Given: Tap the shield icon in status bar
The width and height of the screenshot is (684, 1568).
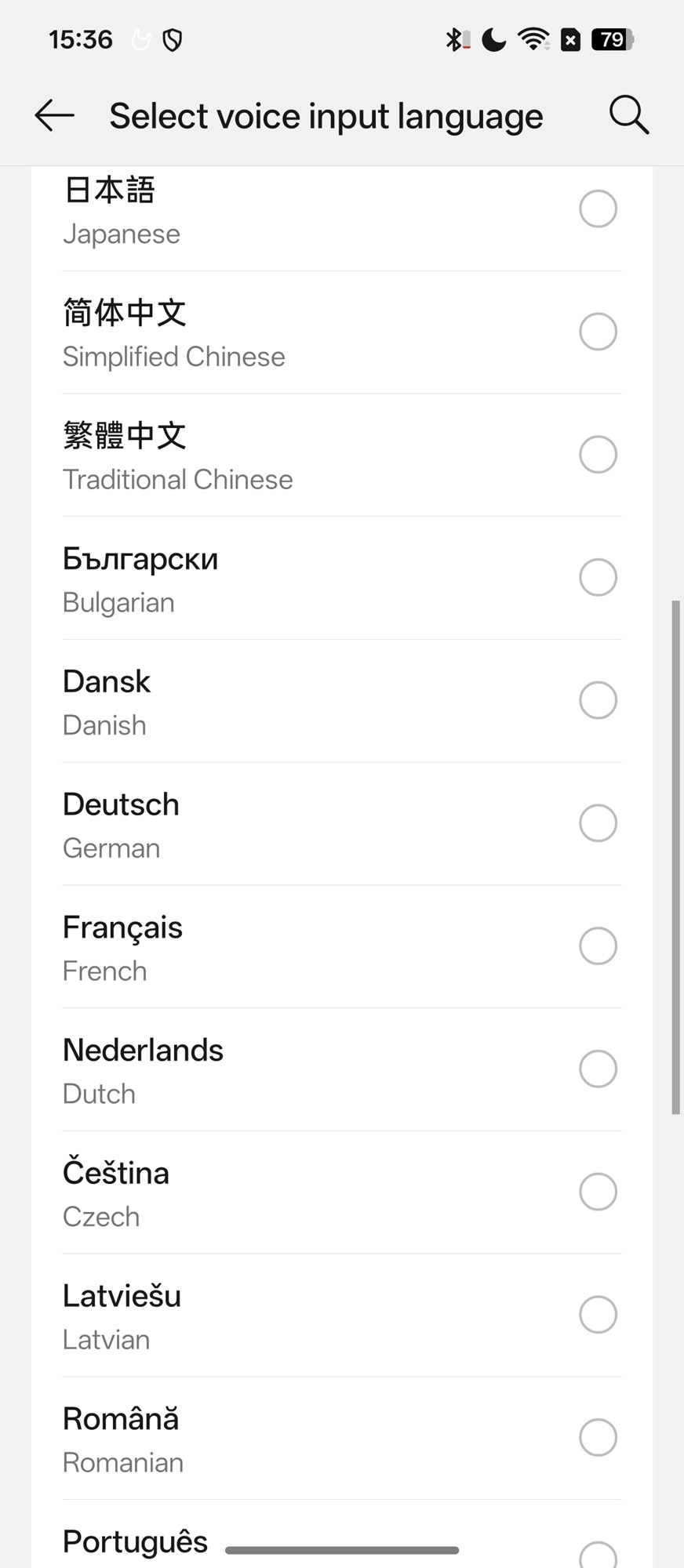Looking at the screenshot, I should pos(173,40).
